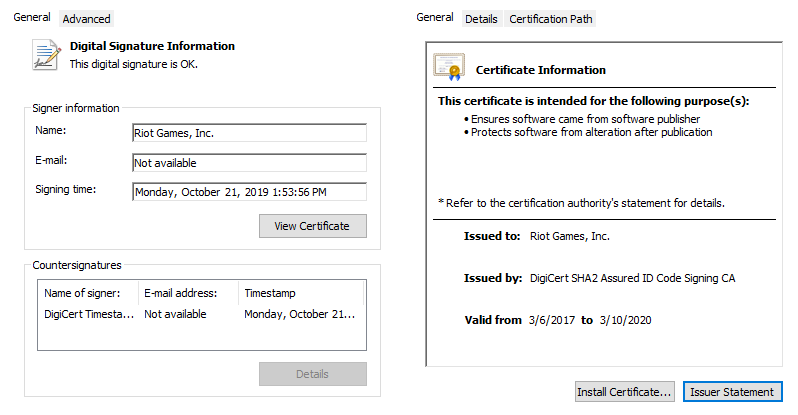
Task: Select the DigiCert Timestamp countersignature row
Action: pos(88,314)
